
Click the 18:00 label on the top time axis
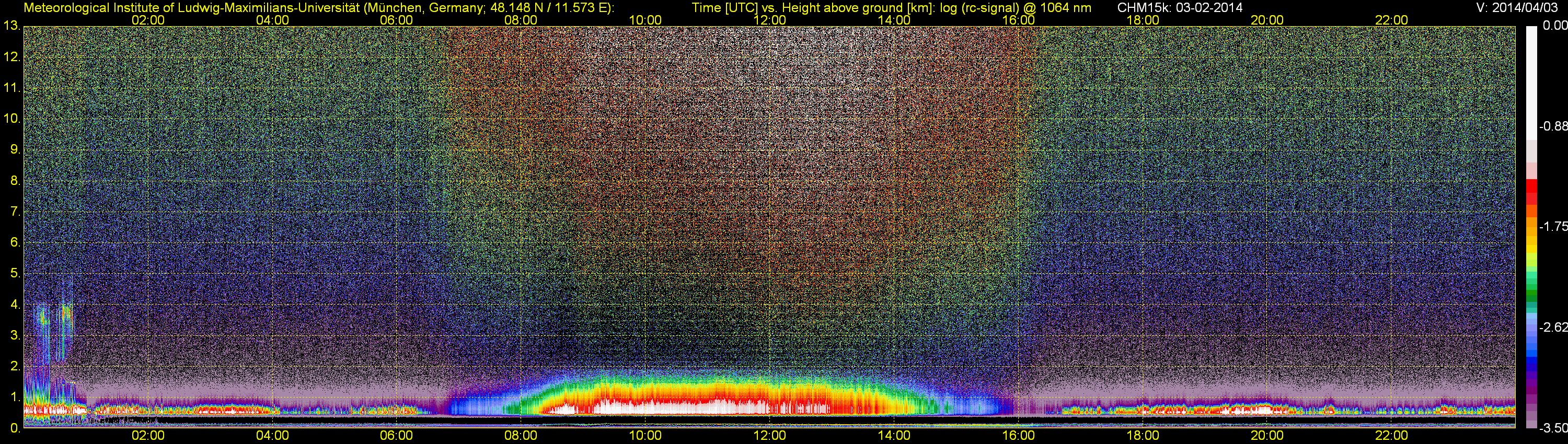1143,20
